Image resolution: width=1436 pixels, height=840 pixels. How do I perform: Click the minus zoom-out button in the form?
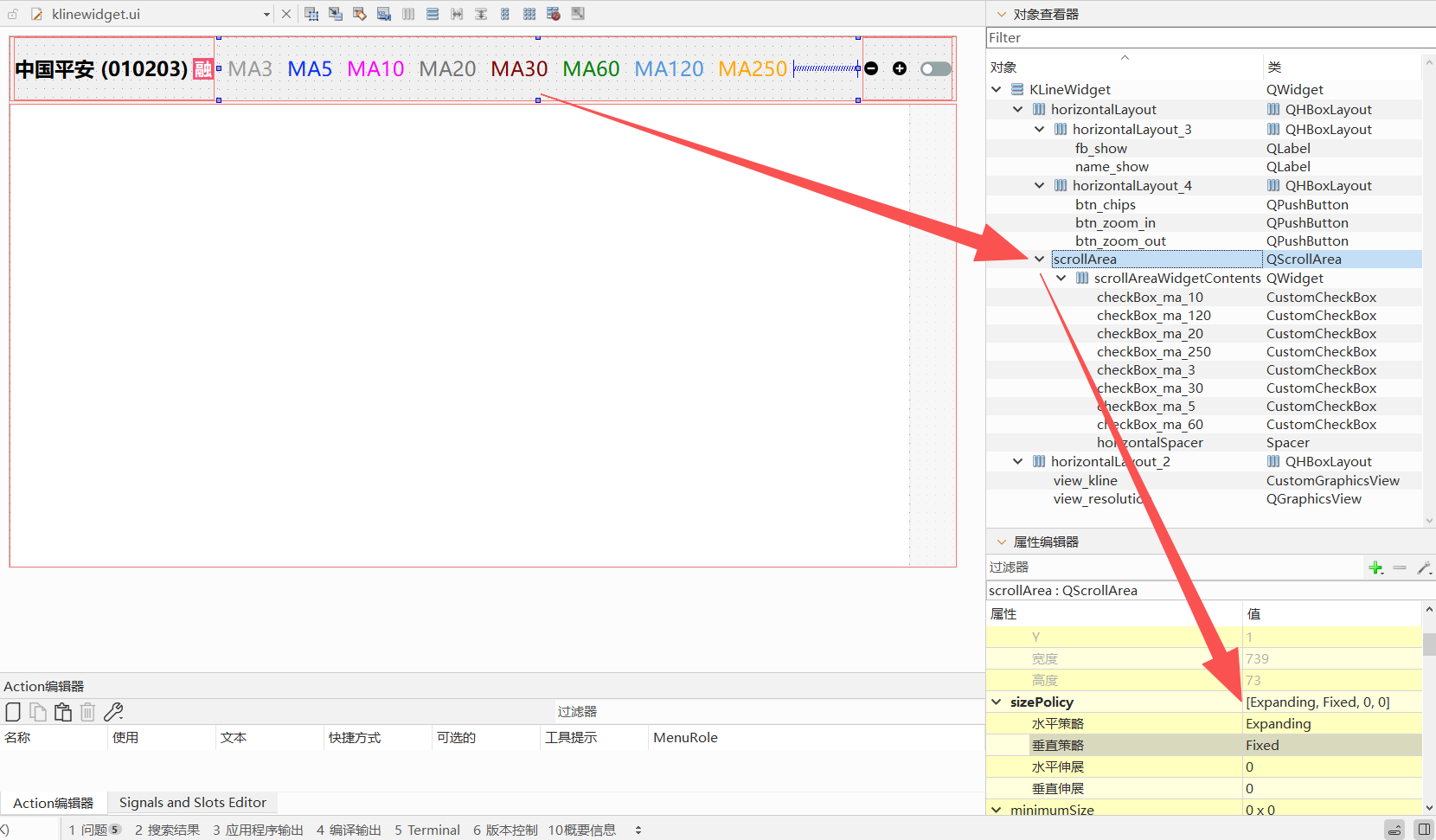(871, 68)
